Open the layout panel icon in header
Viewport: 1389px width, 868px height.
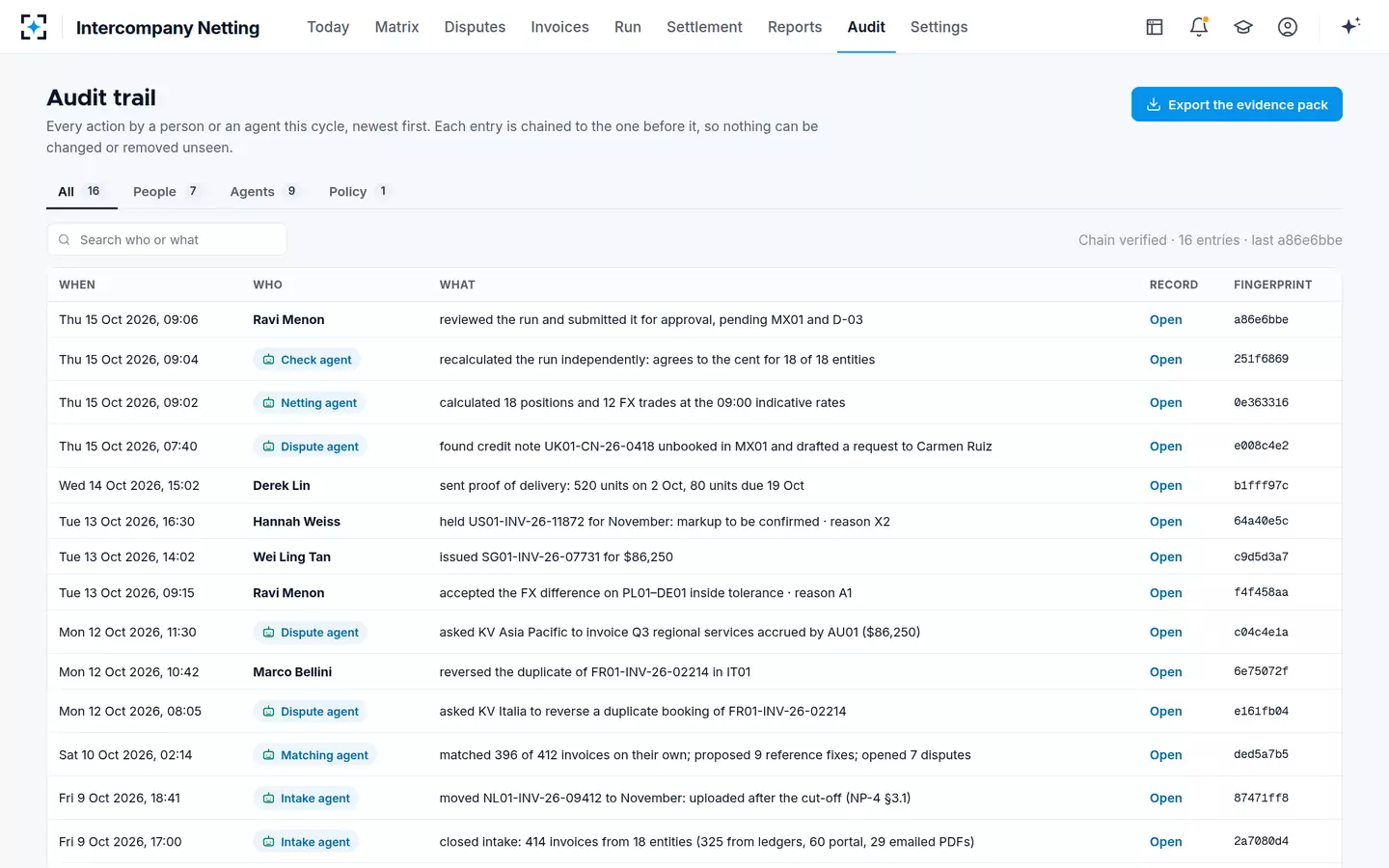tap(1155, 27)
